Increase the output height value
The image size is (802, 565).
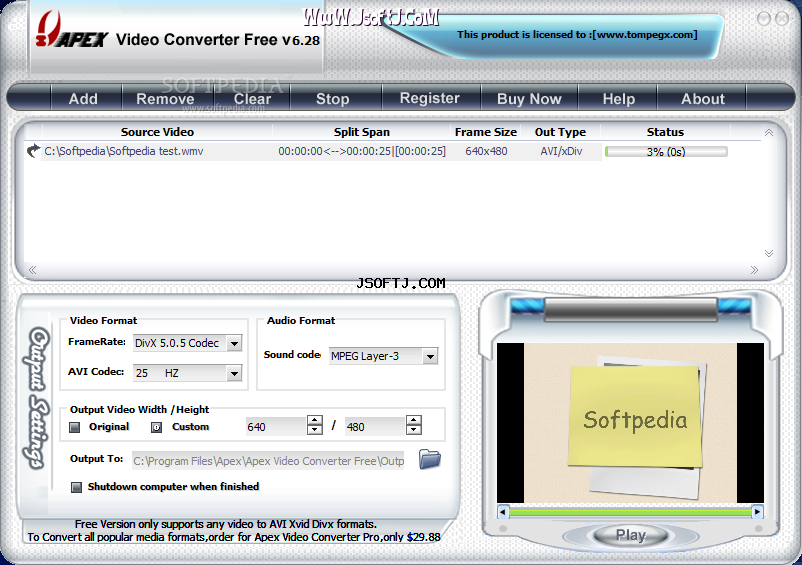413,420
